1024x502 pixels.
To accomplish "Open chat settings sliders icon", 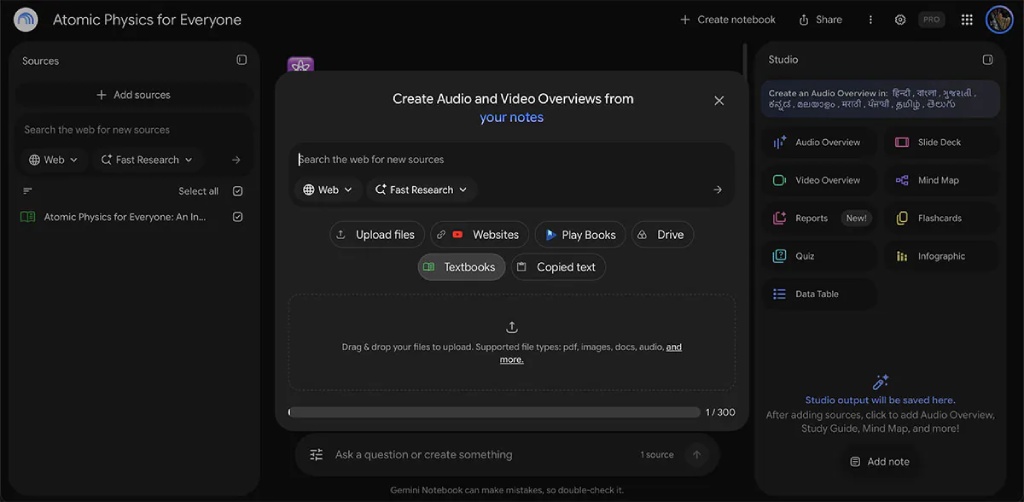I will tap(316, 455).
